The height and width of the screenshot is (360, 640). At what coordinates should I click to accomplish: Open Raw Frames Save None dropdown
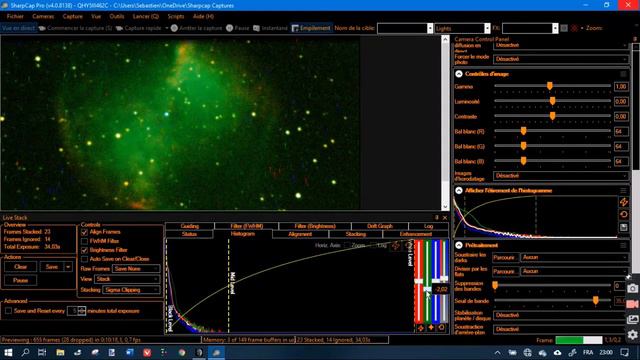(136, 269)
